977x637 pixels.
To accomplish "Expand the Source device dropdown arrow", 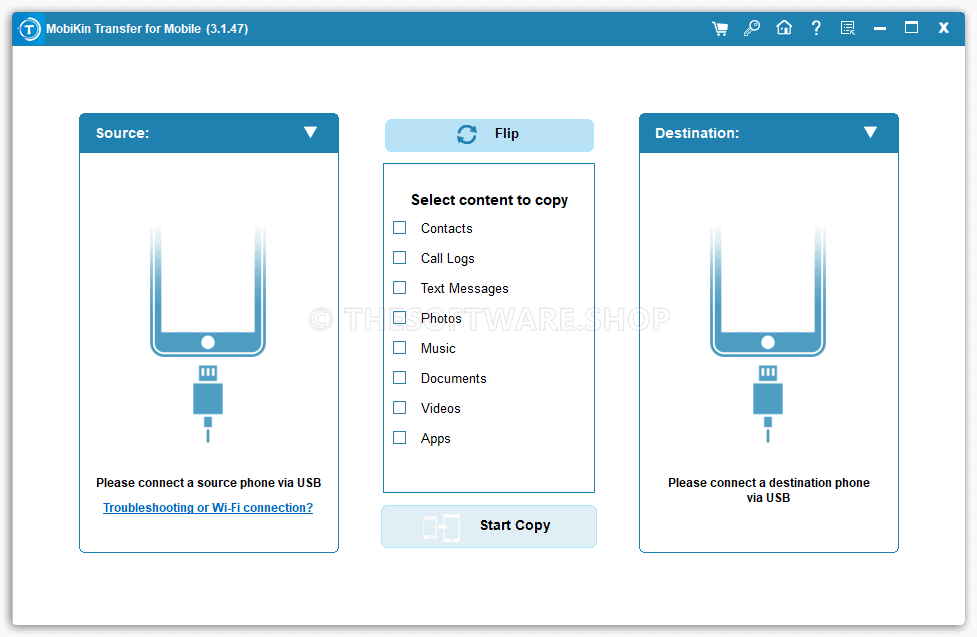I will pyautogui.click(x=310, y=132).
